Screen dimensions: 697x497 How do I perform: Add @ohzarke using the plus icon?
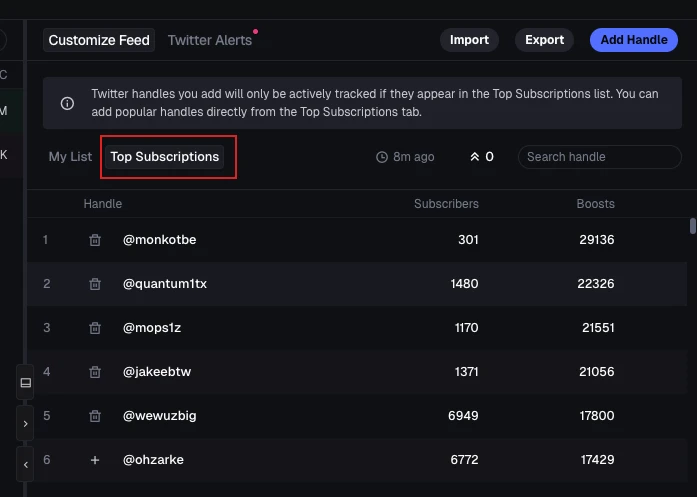[x=95, y=460]
